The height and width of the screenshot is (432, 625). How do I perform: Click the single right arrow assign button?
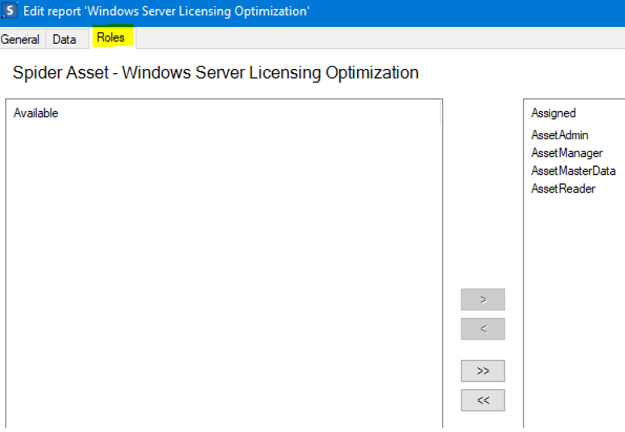pos(483,299)
